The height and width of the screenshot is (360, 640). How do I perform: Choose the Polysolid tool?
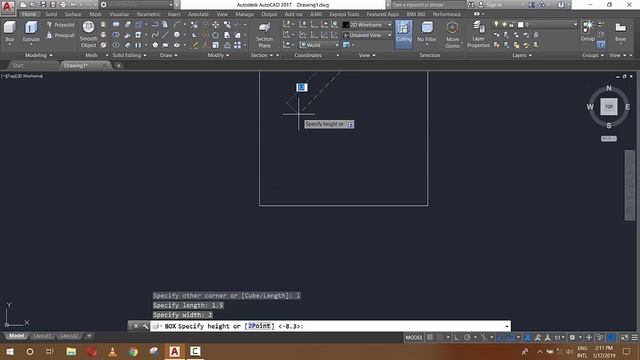click(60, 25)
